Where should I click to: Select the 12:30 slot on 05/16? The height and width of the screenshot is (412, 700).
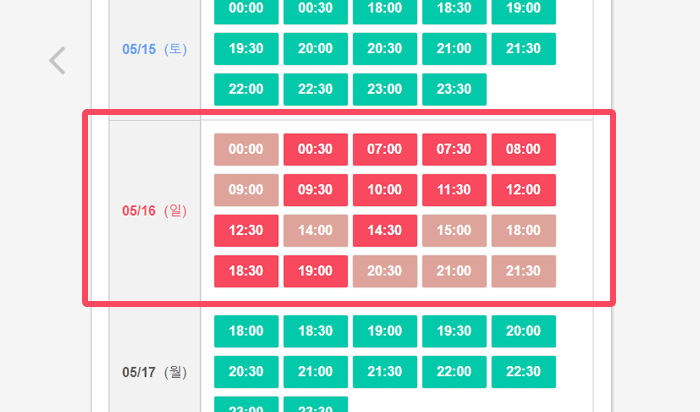click(x=246, y=230)
